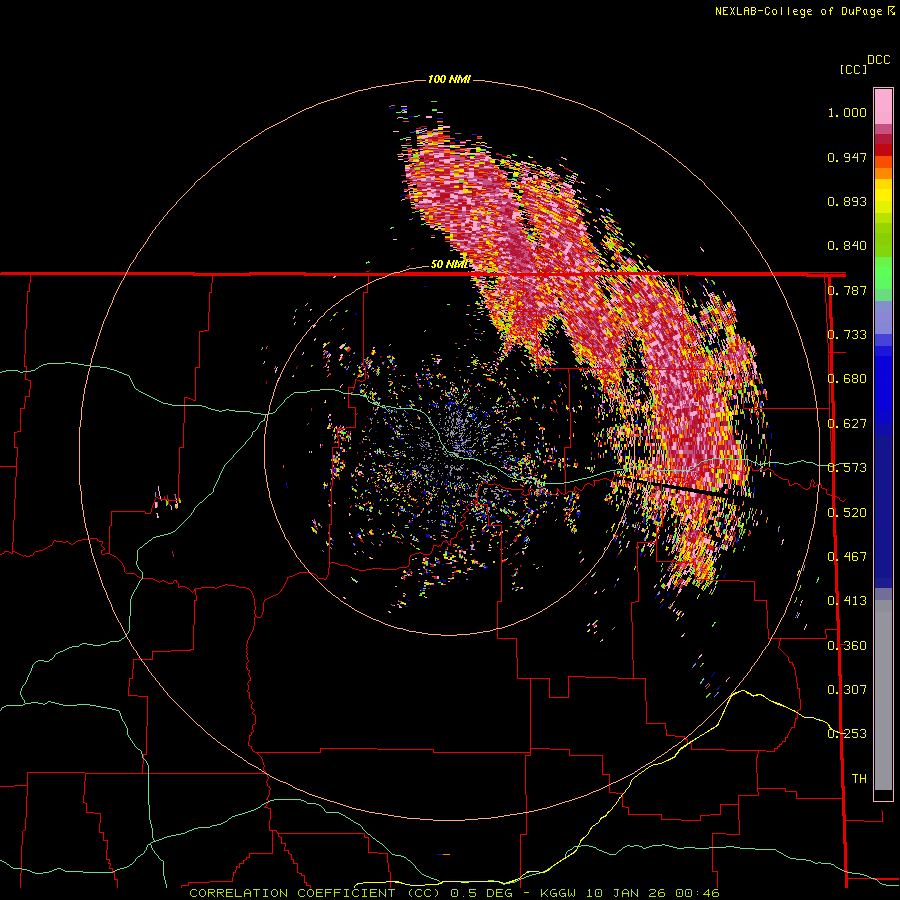Click the gray lower segment of the color bar

pyautogui.click(x=883, y=695)
